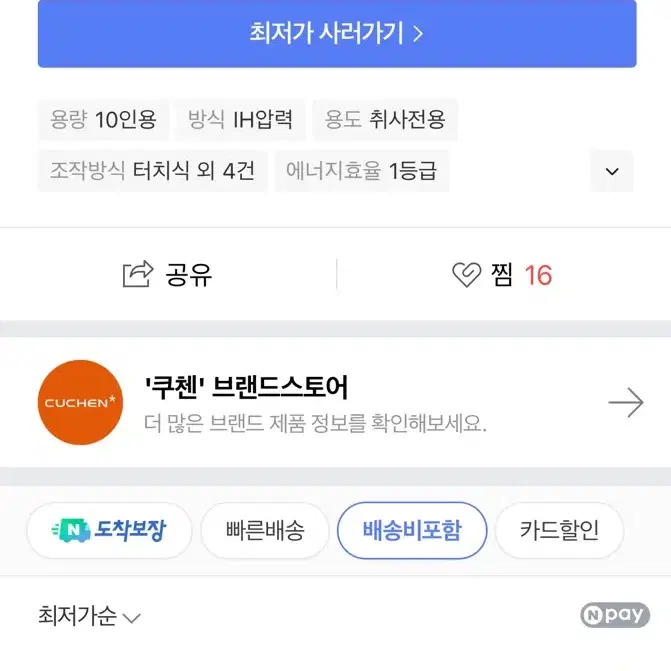671x671 pixels.
Task: Tap the gray N pay badge
Action: click(x=615, y=615)
